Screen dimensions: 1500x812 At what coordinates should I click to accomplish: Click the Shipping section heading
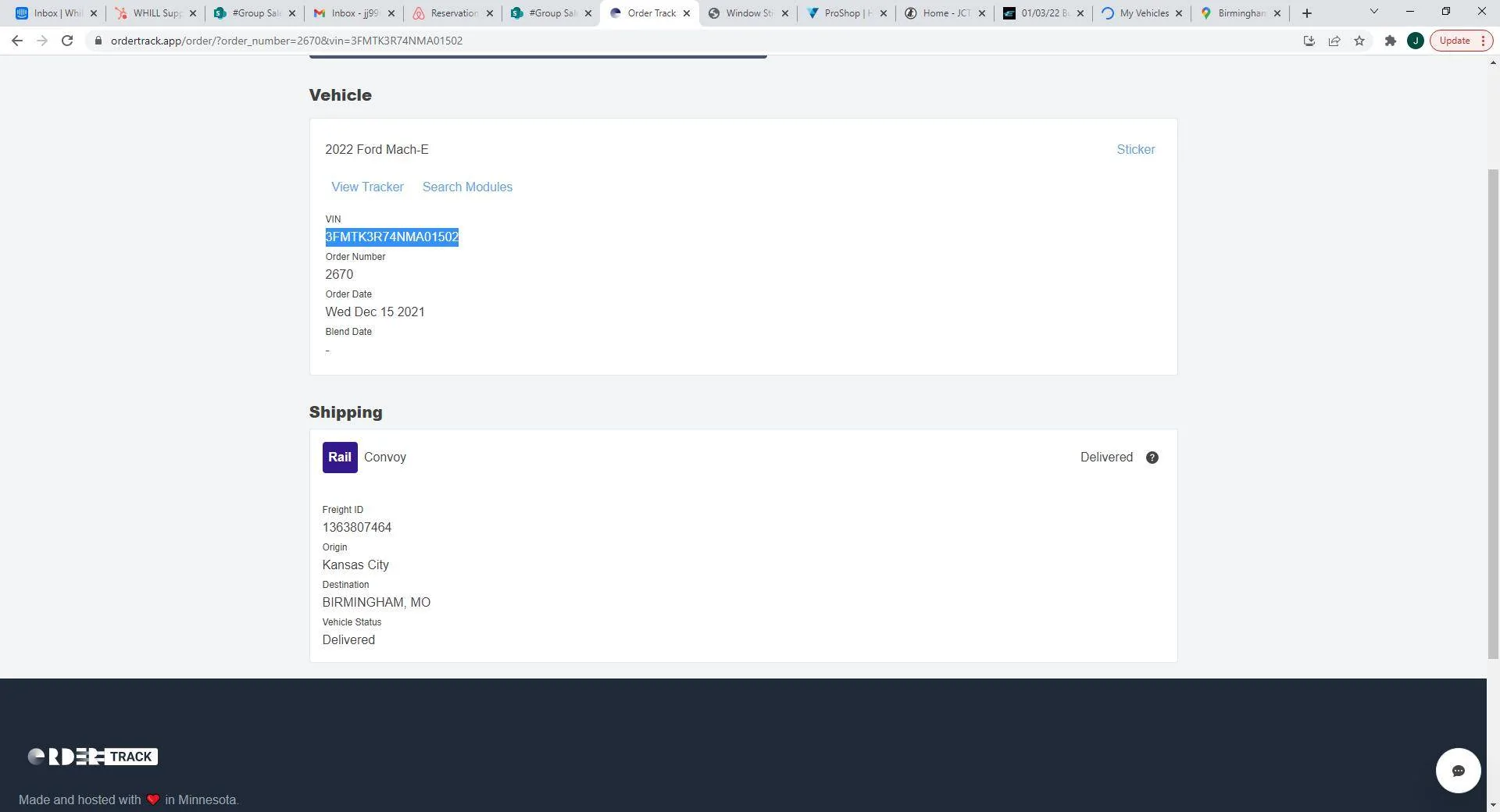pos(346,412)
